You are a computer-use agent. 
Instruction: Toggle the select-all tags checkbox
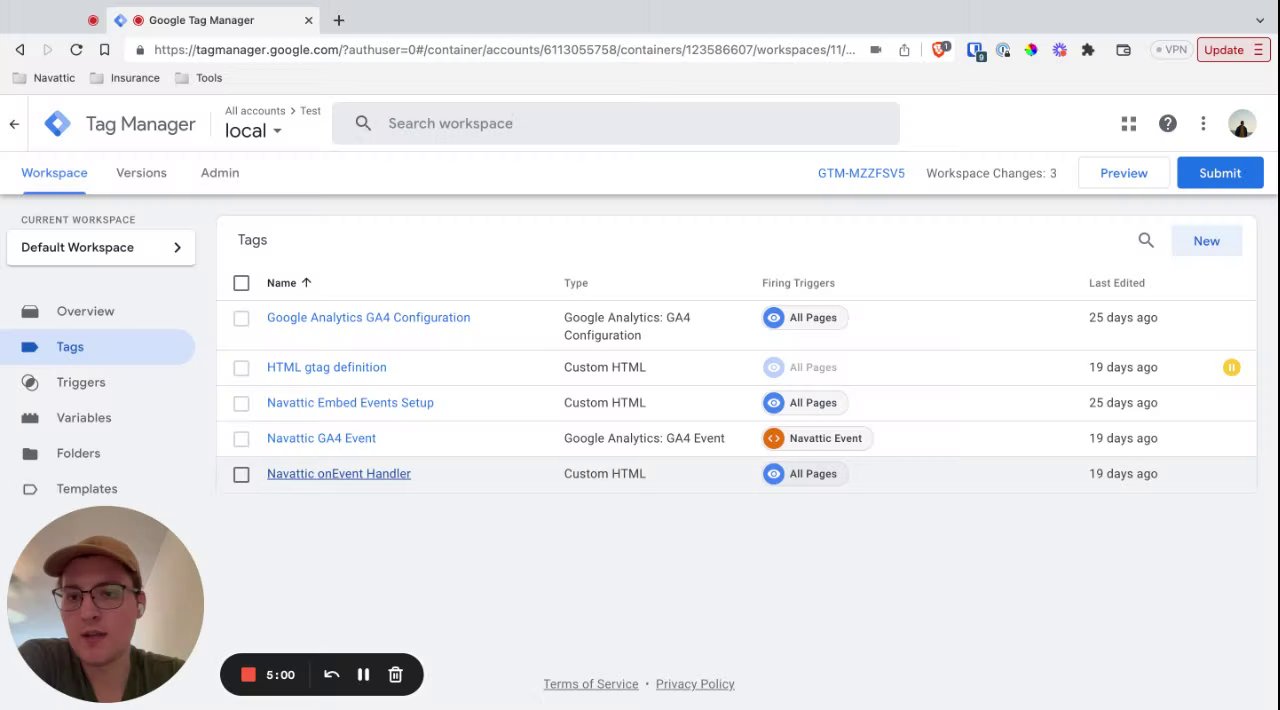pyautogui.click(x=241, y=283)
